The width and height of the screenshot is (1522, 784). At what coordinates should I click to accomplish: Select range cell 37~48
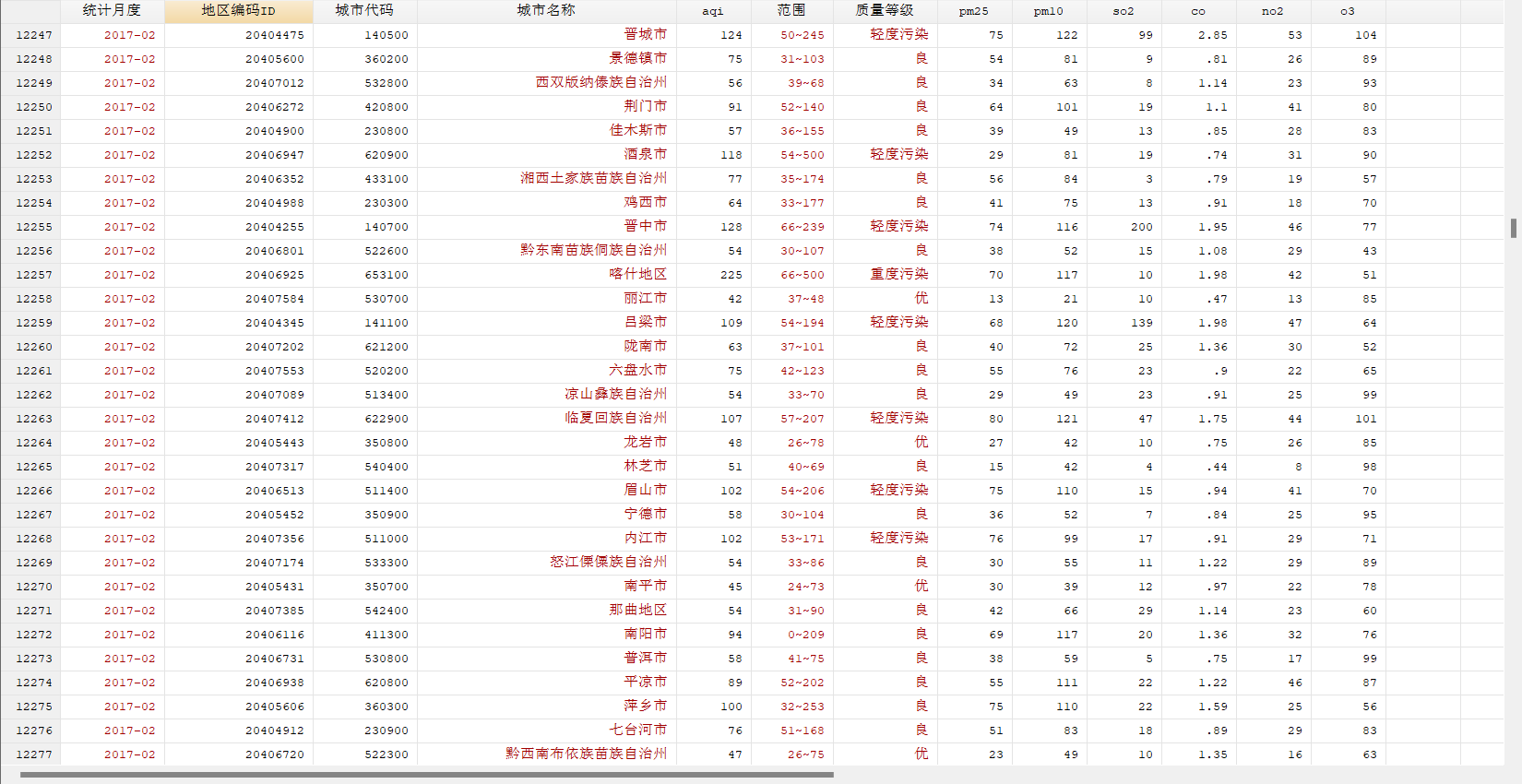(x=792, y=299)
